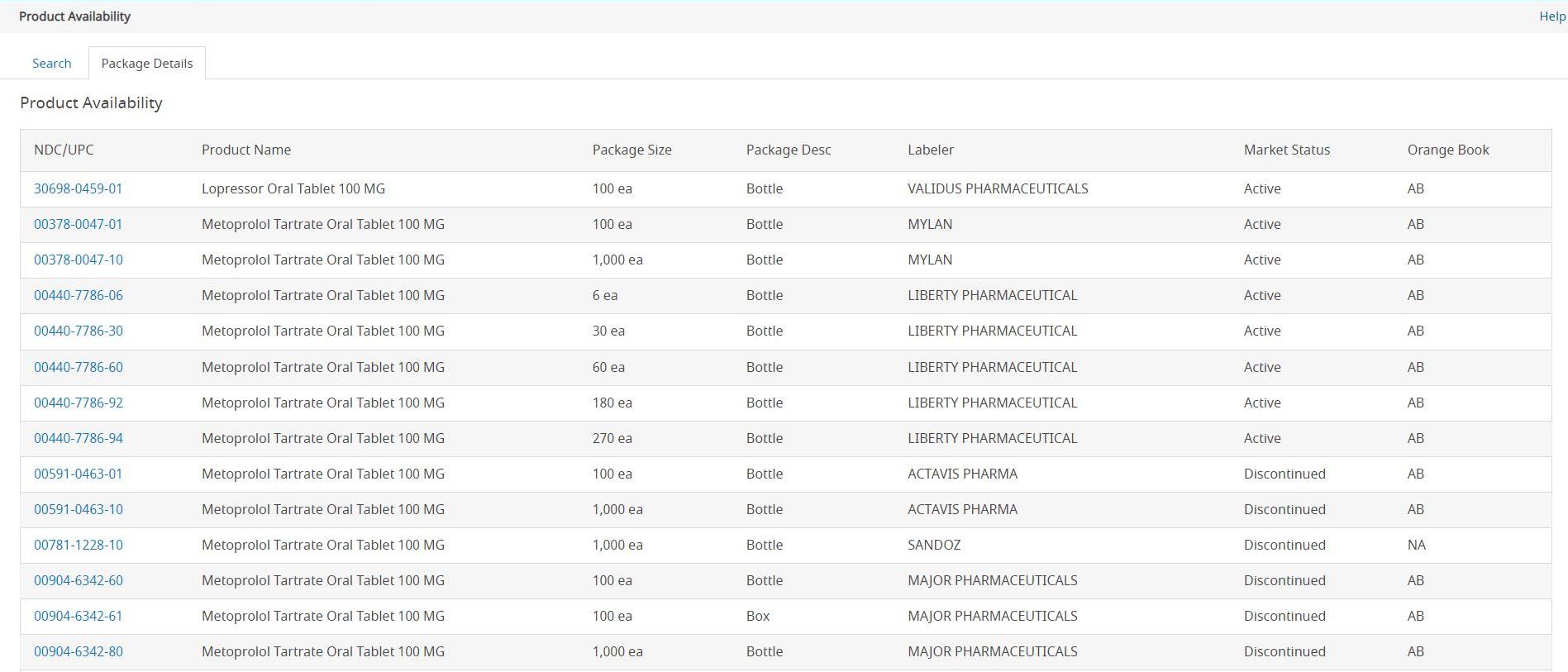Click the Orange Book column header
The width and height of the screenshot is (1568, 672).
[1447, 150]
